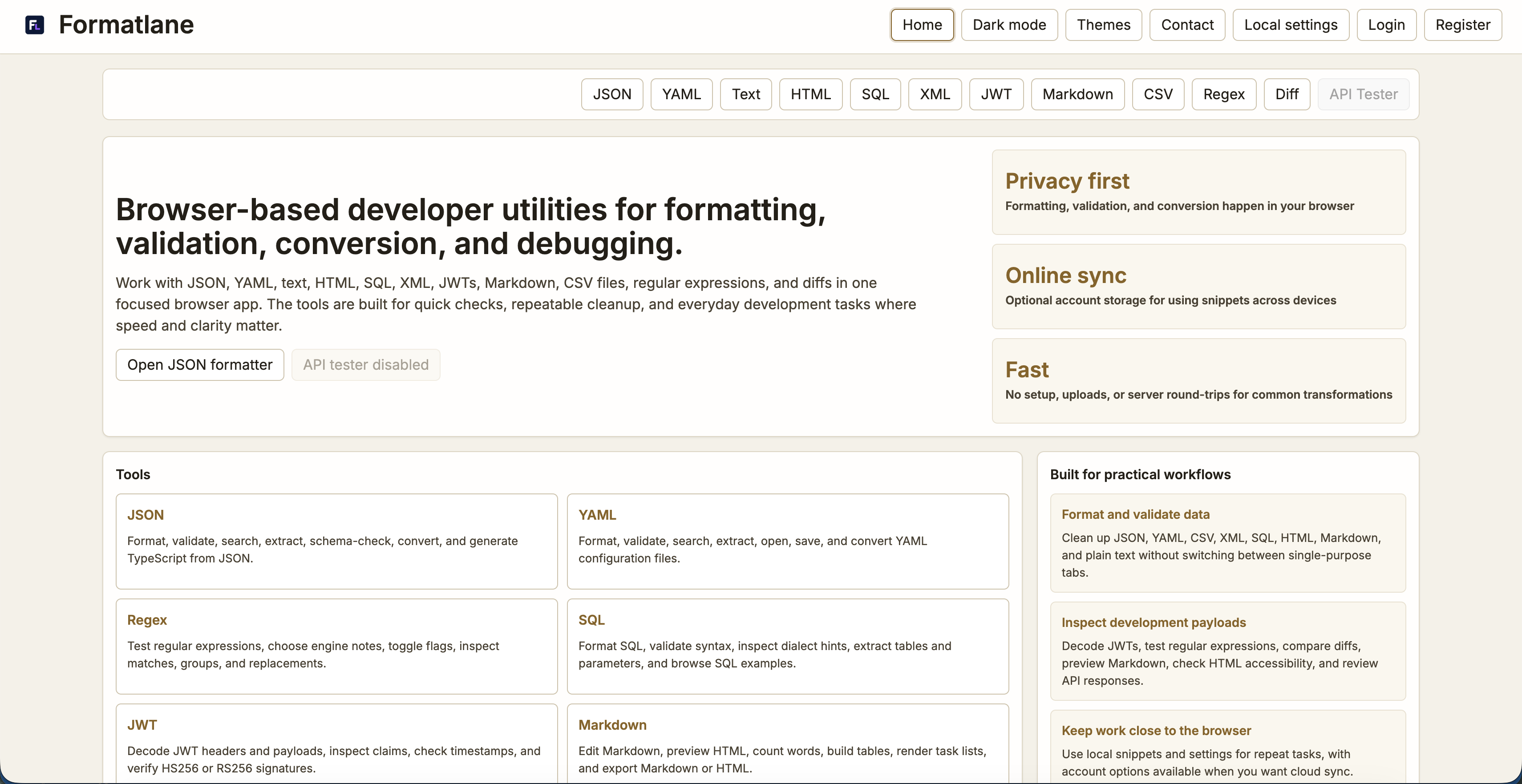Screen dimensions: 1522x784
Task: Open the JSON tool card
Action: (x=336, y=541)
